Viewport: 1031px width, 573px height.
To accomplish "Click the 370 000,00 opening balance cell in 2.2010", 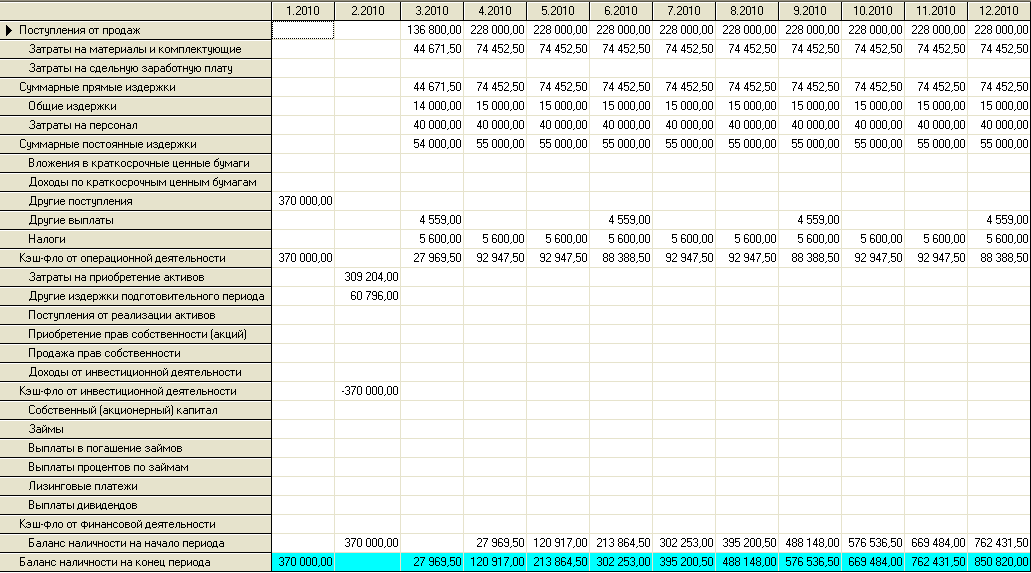I will [x=368, y=545].
